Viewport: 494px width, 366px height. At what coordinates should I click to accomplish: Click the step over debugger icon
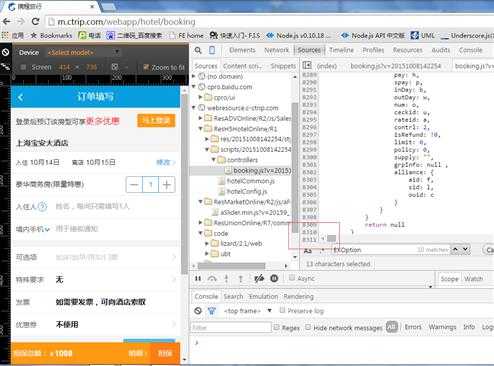pos(212,278)
